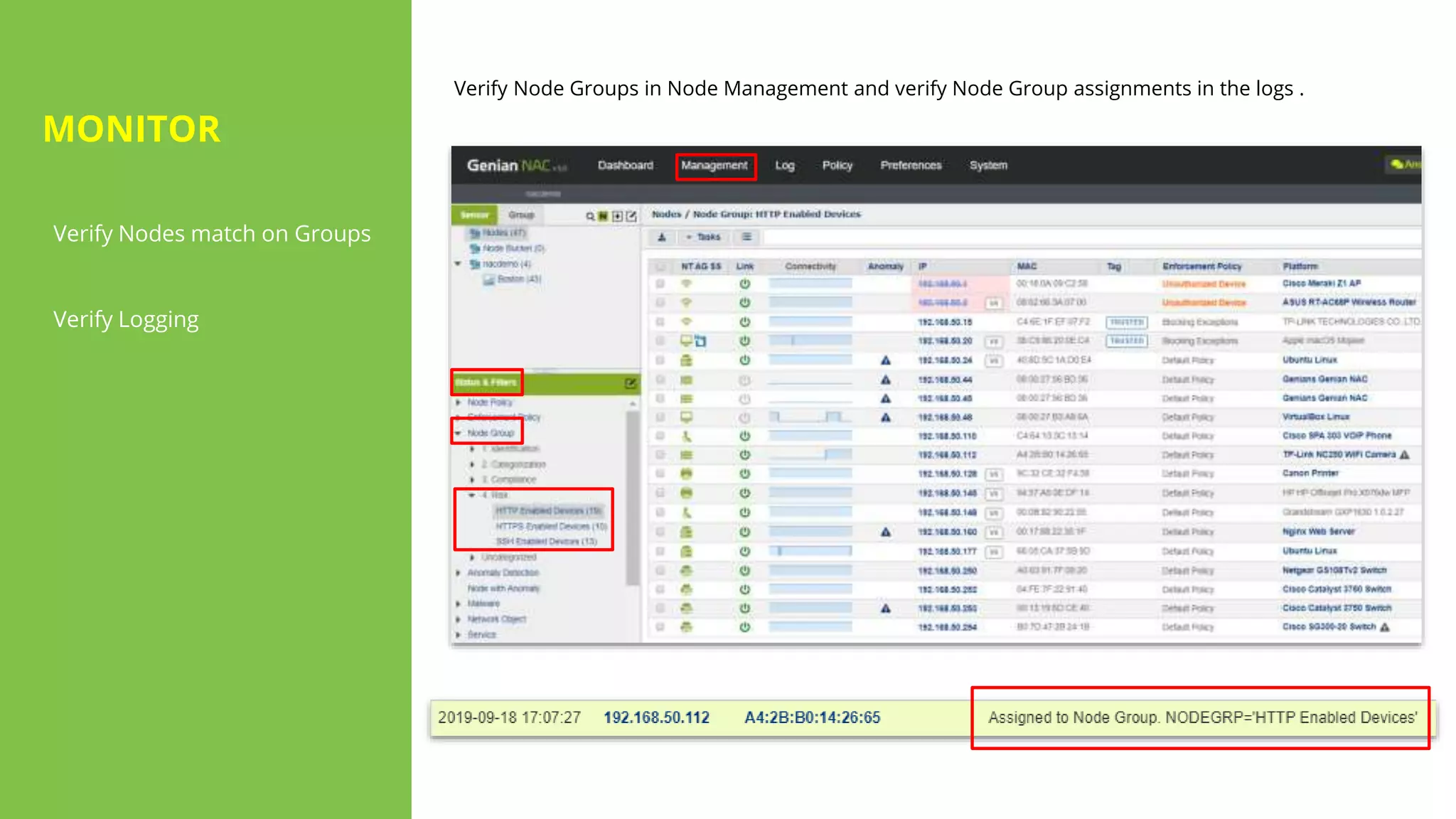Click the anomaly warning icon for 192.168.50.44
Screen dimensions: 1456x819
pos(886,380)
